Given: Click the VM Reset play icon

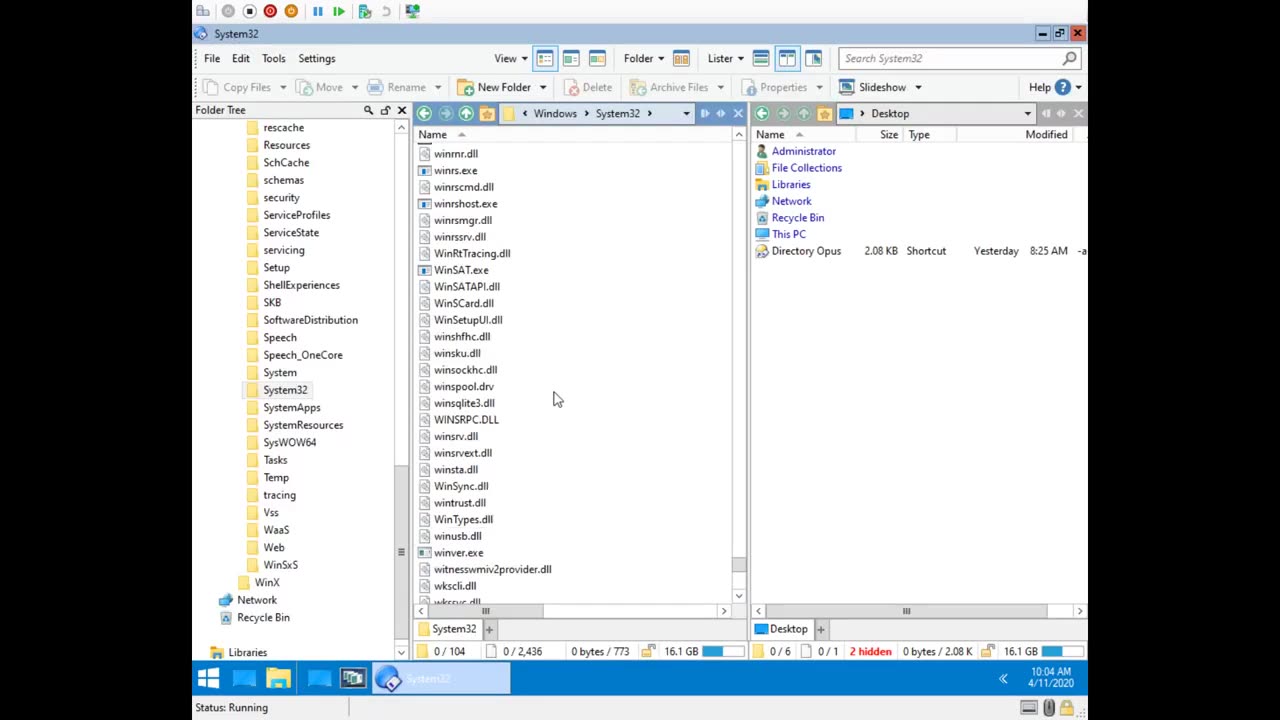Looking at the screenshot, I should tap(339, 11).
